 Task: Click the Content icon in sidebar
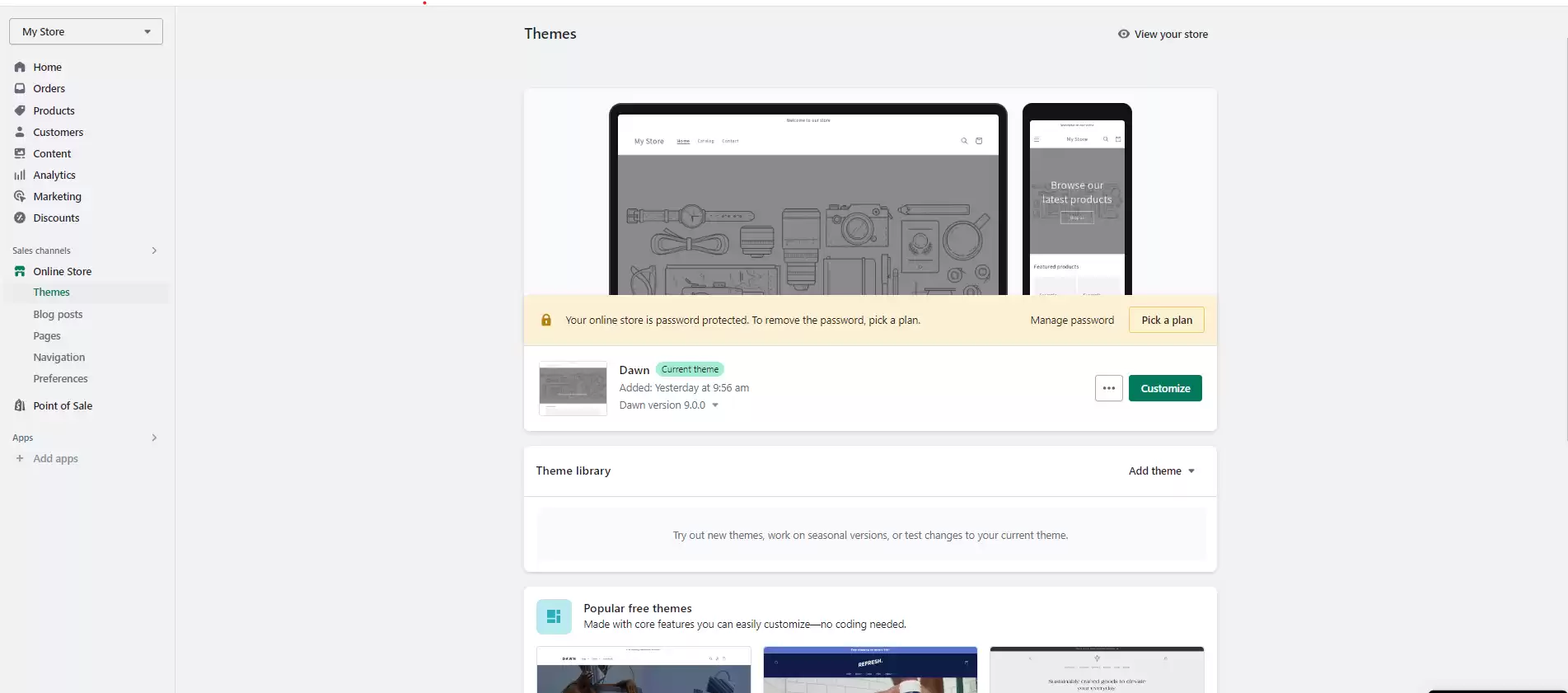[20, 153]
